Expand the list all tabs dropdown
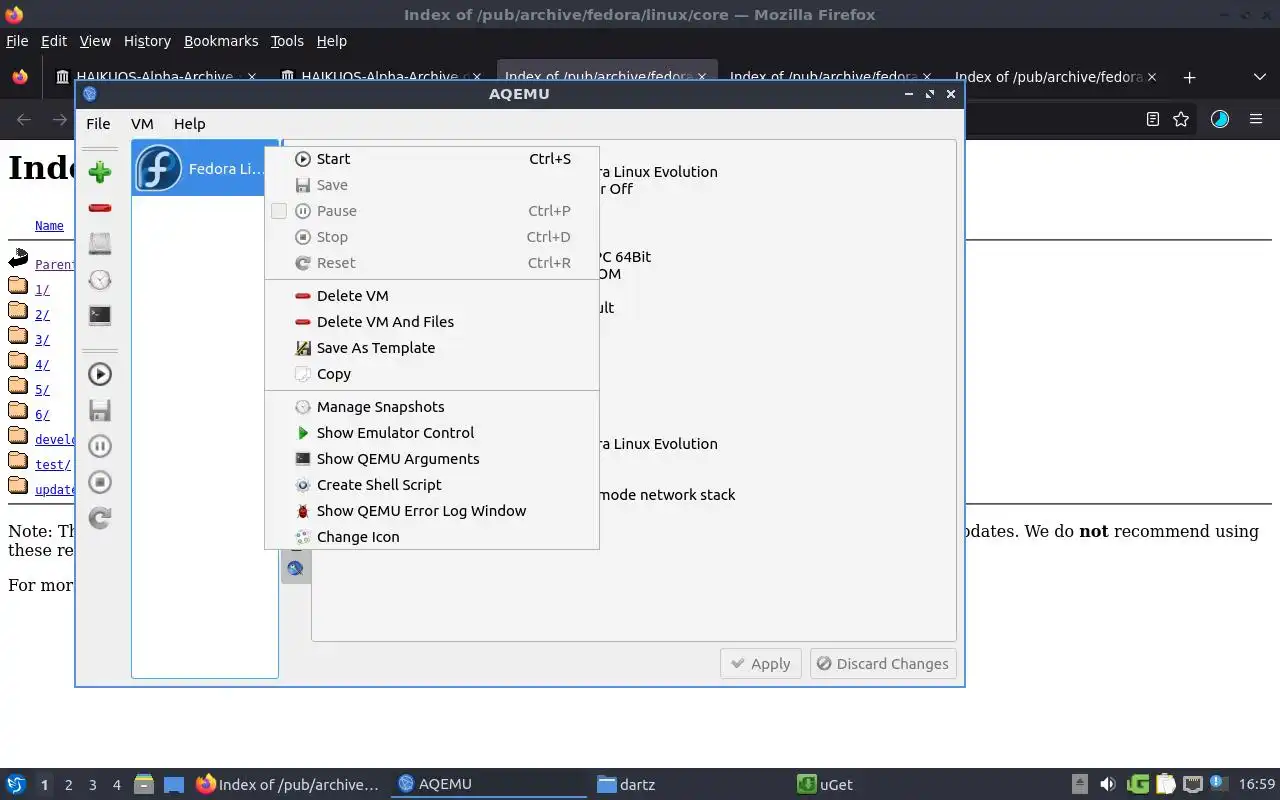The height and width of the screenshot is (800, 1280). click(x=1259, y=77)
